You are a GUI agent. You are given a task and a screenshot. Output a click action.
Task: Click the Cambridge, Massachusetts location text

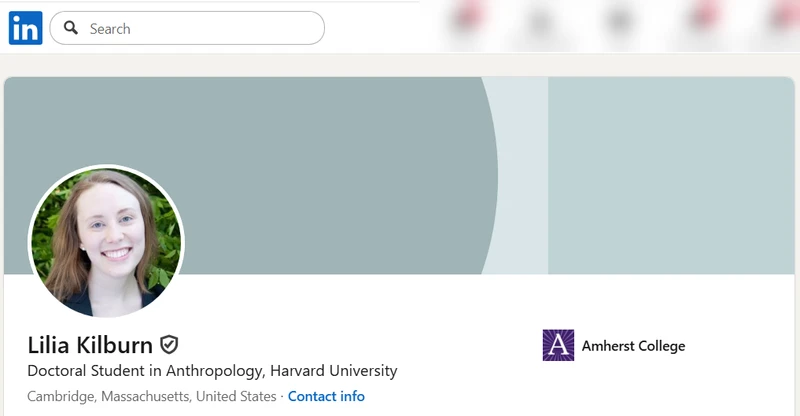(151, 396)
